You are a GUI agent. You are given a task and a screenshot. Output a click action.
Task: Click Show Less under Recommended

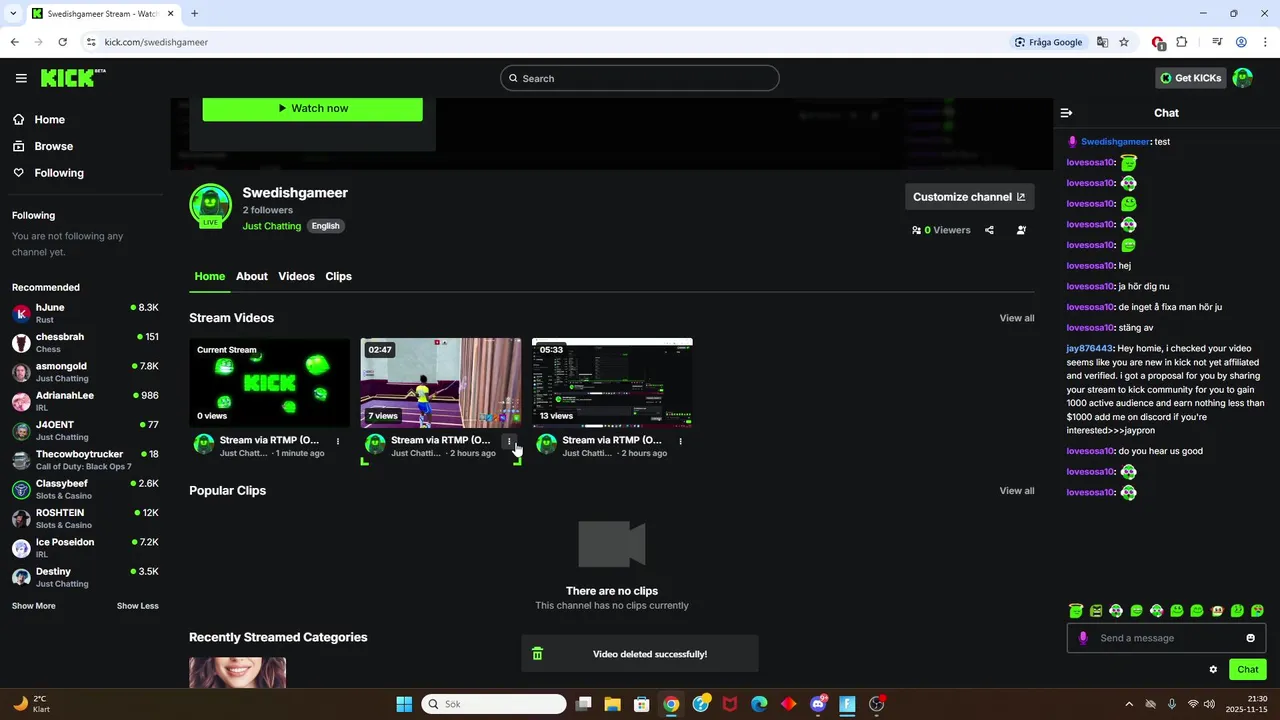tap(138, 606)
